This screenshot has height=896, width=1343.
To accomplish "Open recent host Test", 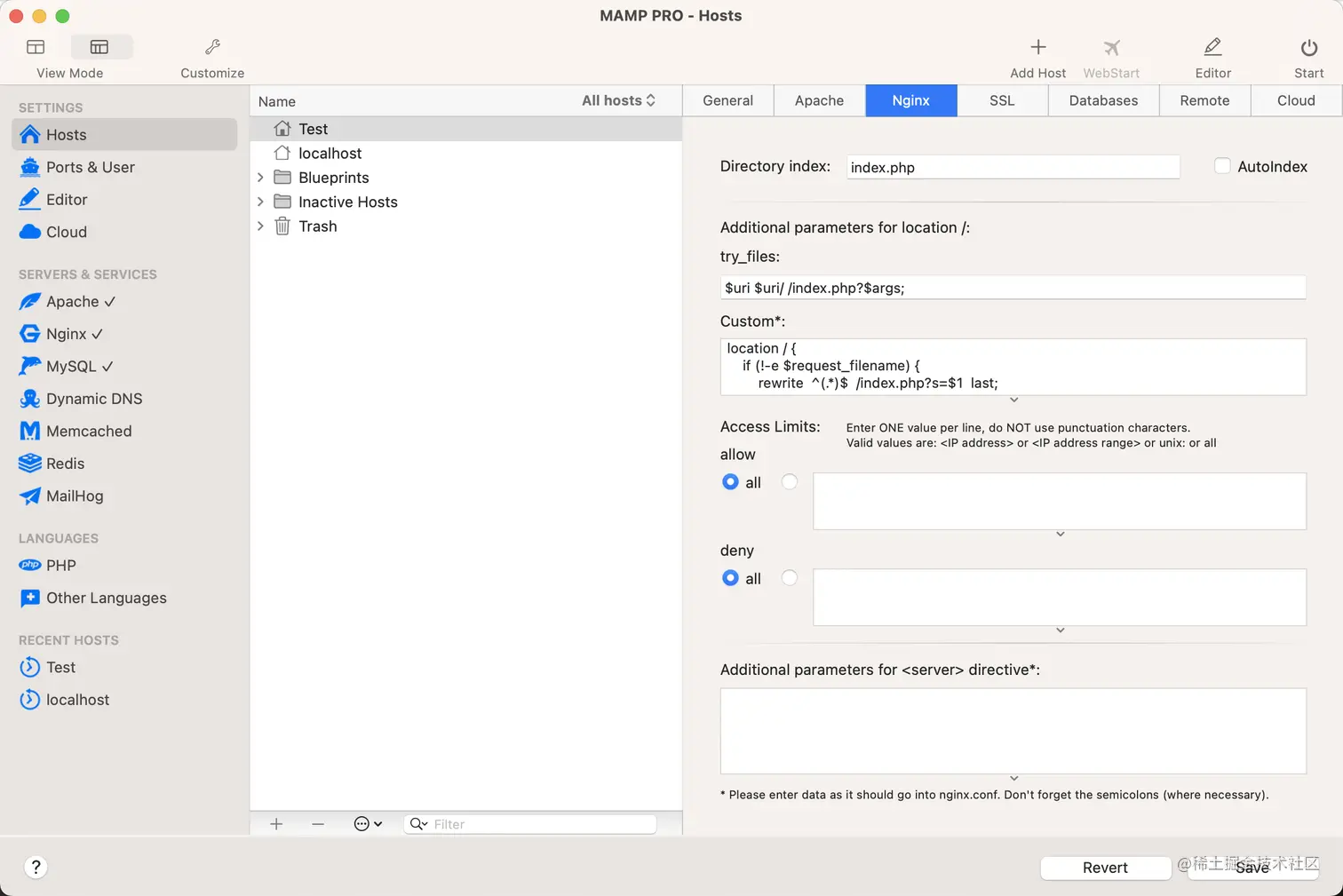I will pos(124,667).
